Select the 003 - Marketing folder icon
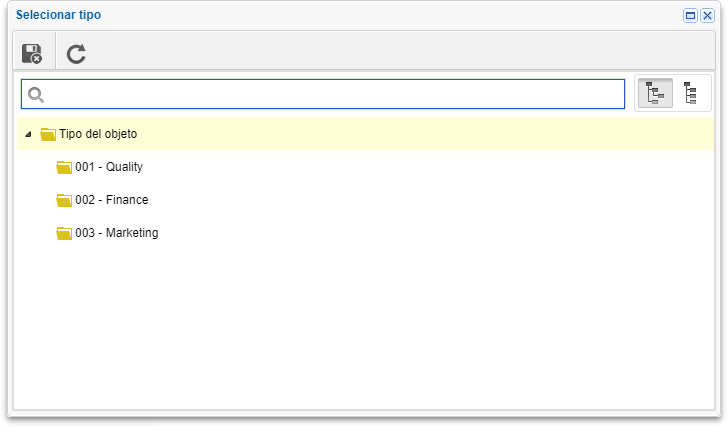The height and width of the screenshot is (427, 728). [x=64, y=233]
